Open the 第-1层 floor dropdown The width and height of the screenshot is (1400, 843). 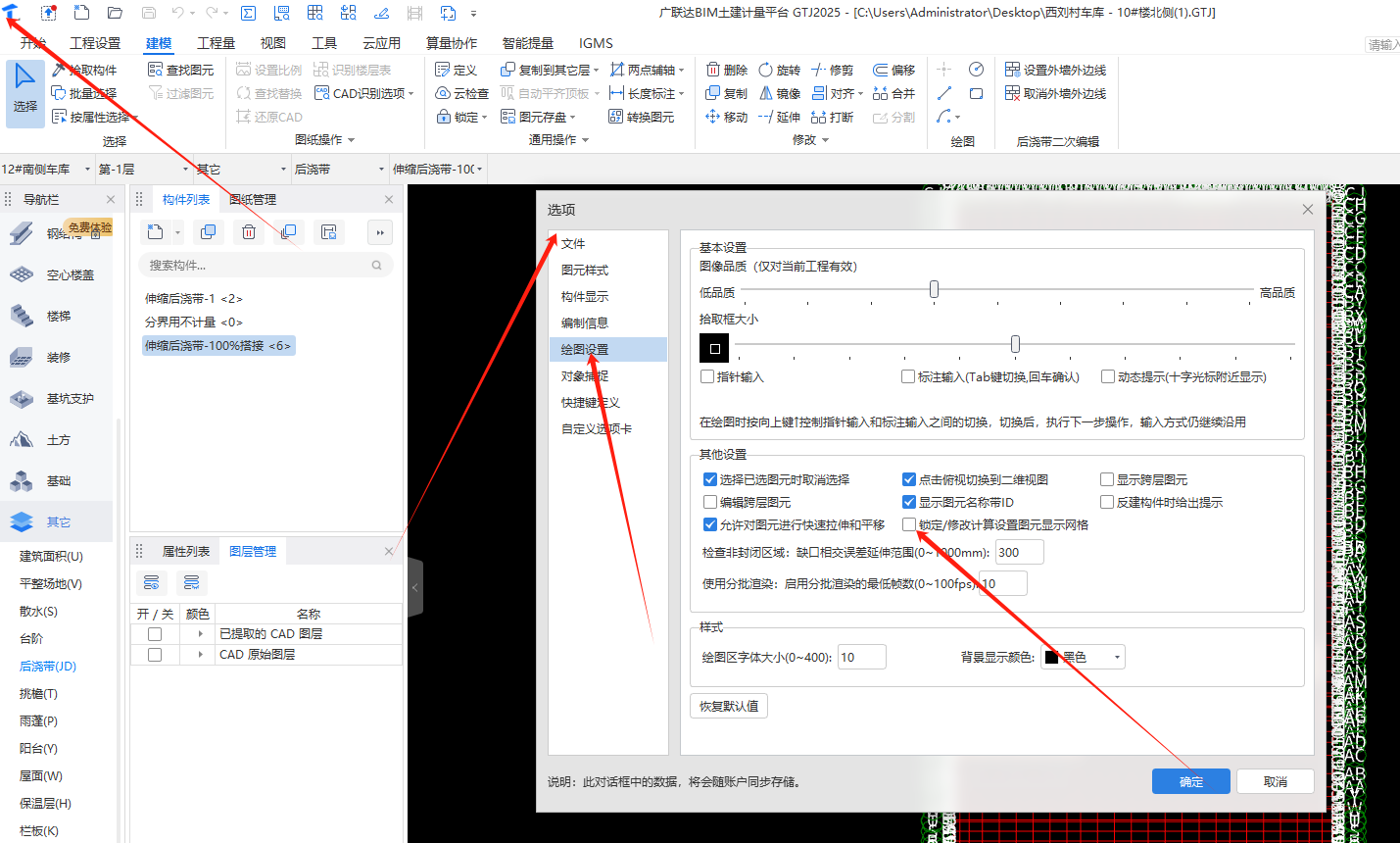pyautogui.click(x=186, y=169)
